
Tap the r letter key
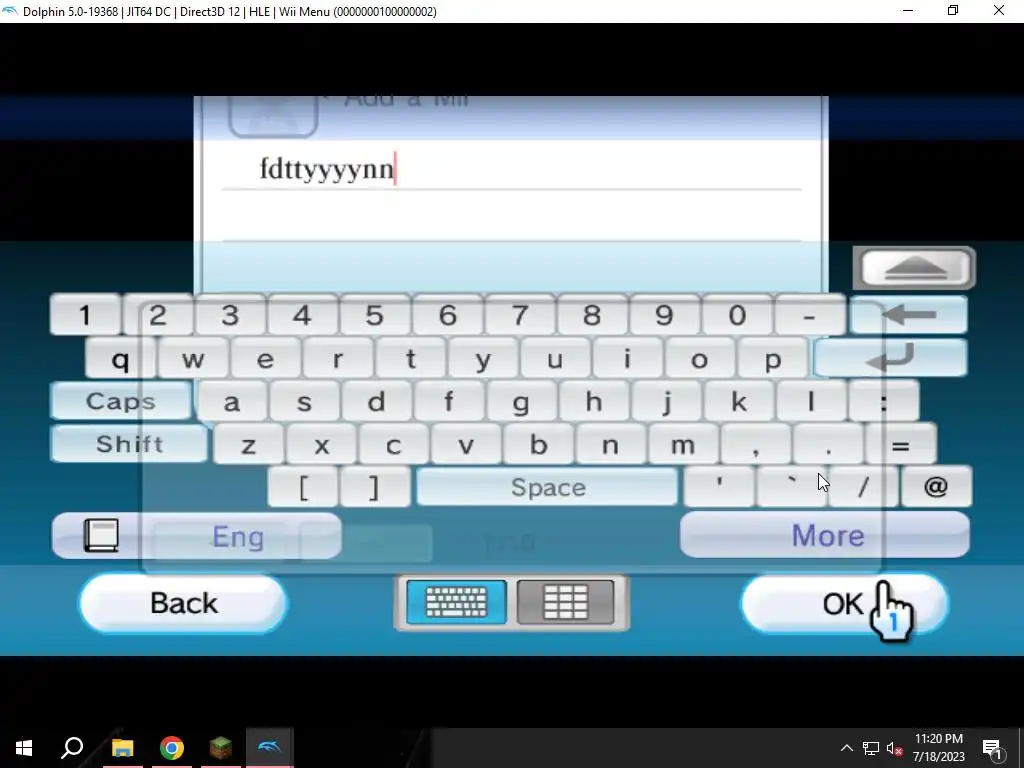click(338, 359)
